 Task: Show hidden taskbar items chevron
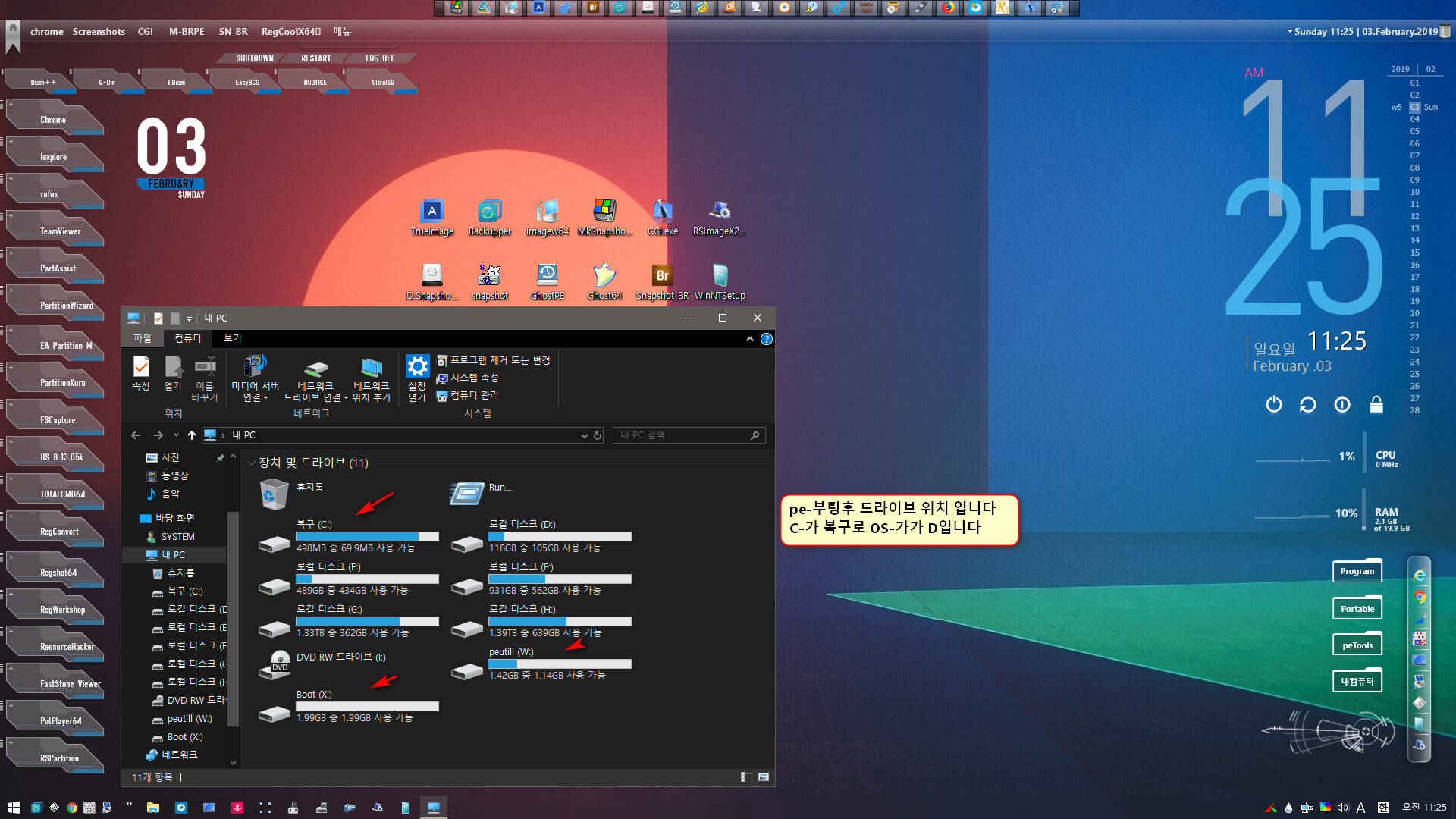click(x=128, y=803)
